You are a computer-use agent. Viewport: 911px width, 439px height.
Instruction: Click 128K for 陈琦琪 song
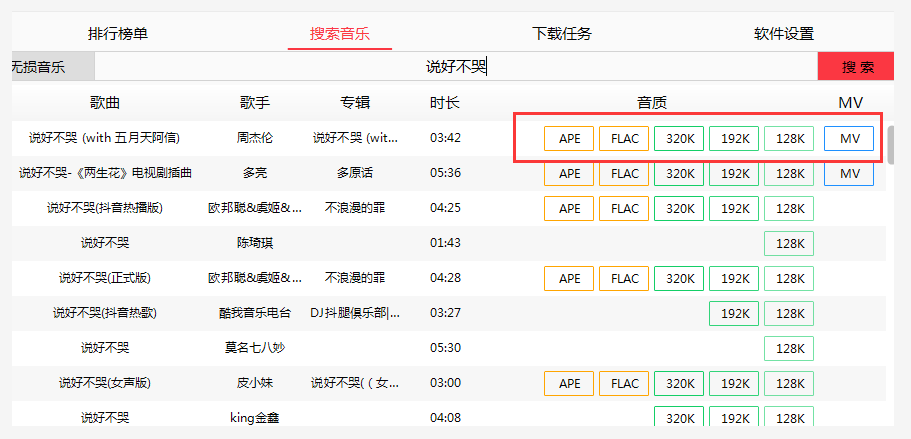(x=789, y=243)
